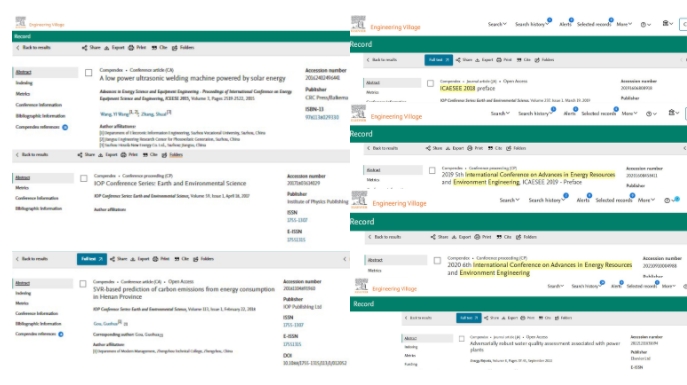Select checkbox next to SVR-based prediction article
This screenshot has height=385, width=687.
(x=83, y=284)
